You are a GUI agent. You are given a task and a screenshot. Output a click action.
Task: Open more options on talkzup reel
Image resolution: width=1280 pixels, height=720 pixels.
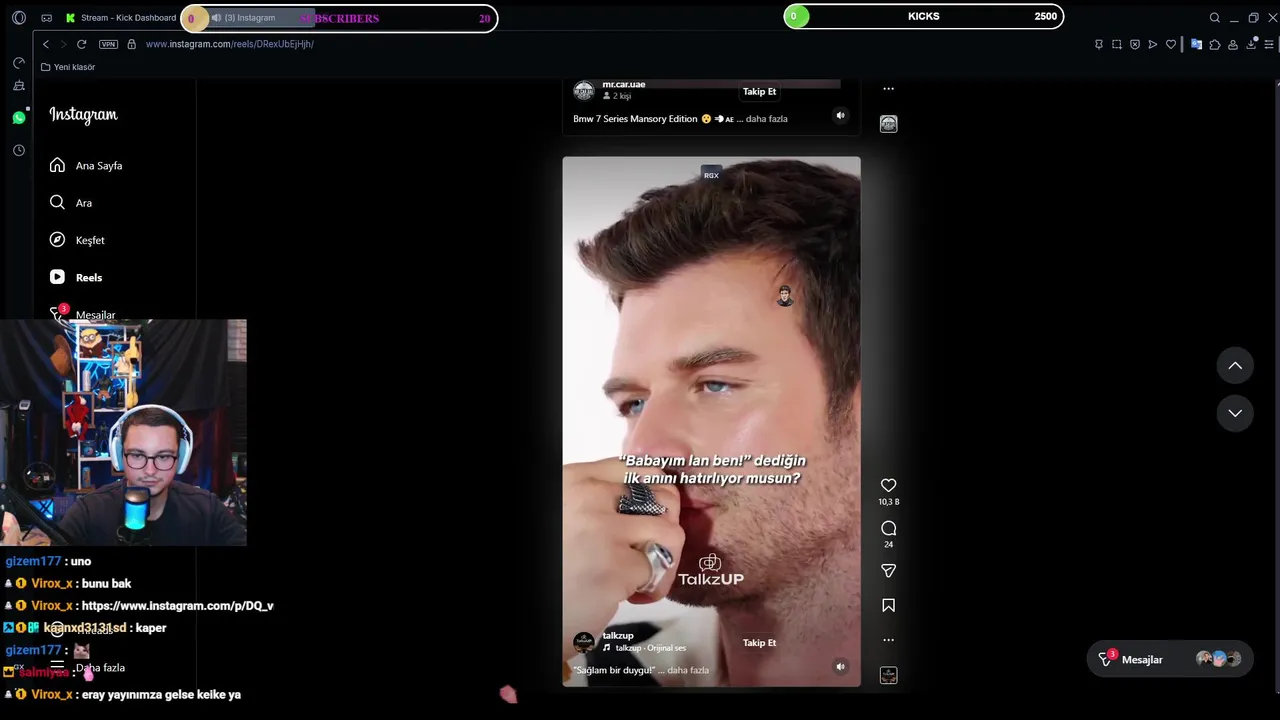888,640
